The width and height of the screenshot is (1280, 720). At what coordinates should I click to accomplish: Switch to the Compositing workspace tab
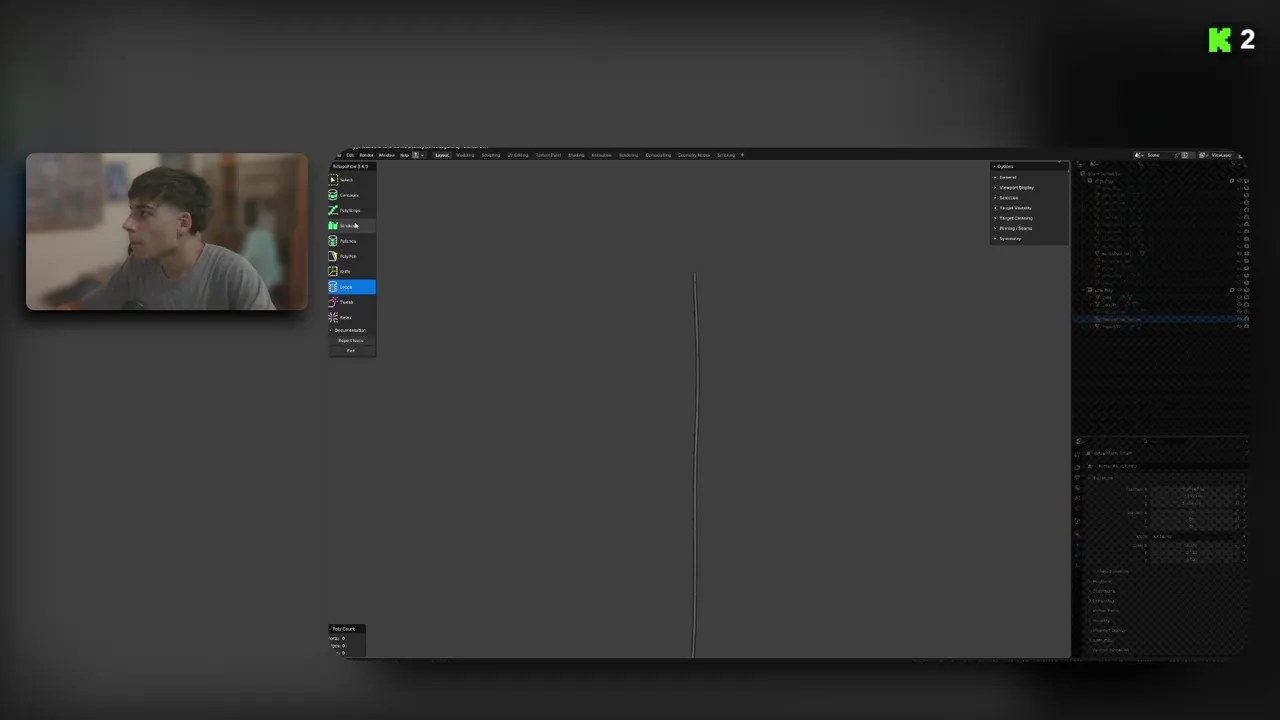(x=658, y=155)
